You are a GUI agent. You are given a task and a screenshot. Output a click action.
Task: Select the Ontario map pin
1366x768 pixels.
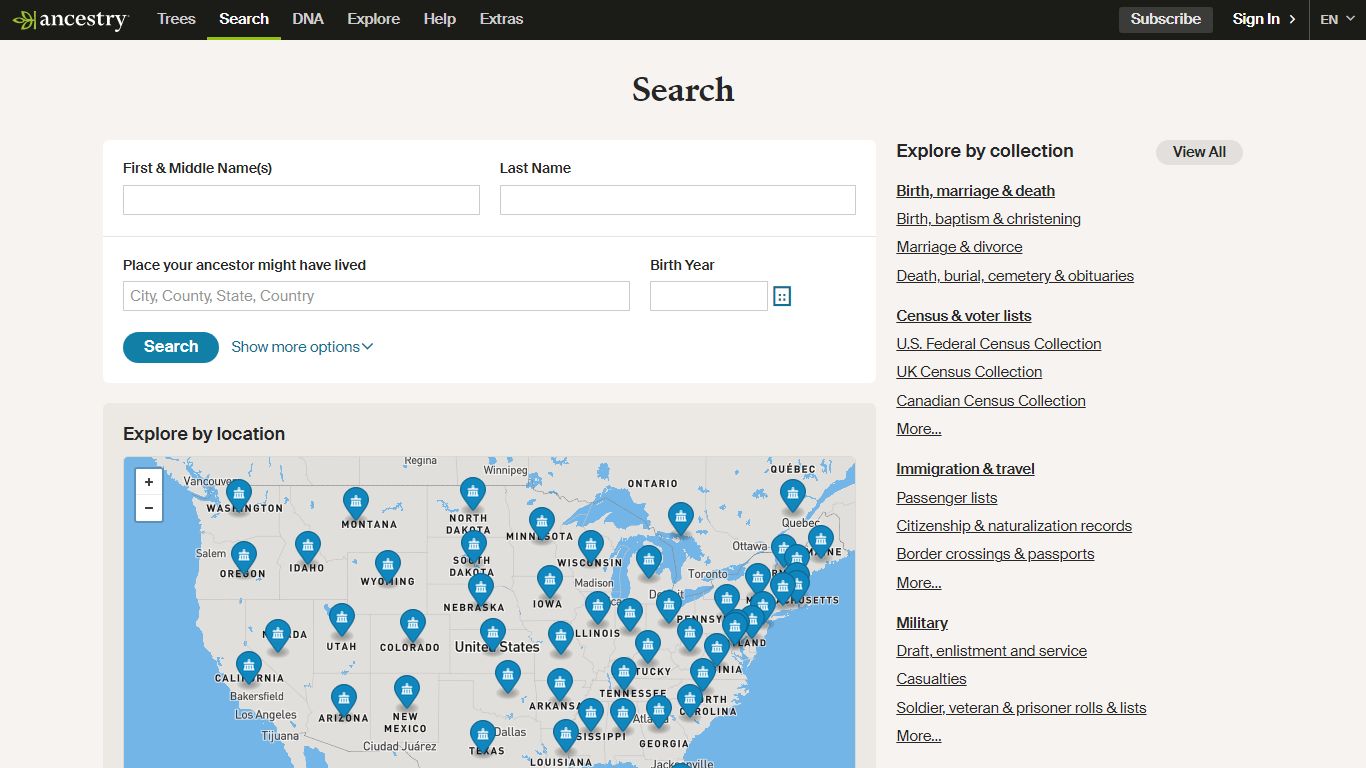coord(681,518)
